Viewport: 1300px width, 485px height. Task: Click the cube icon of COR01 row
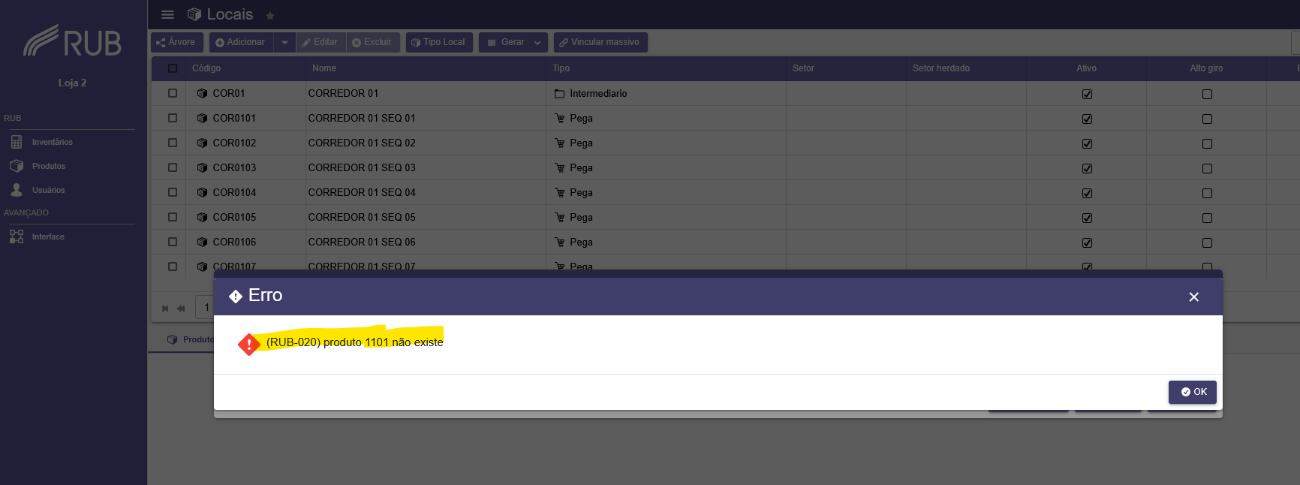[202, 94]
